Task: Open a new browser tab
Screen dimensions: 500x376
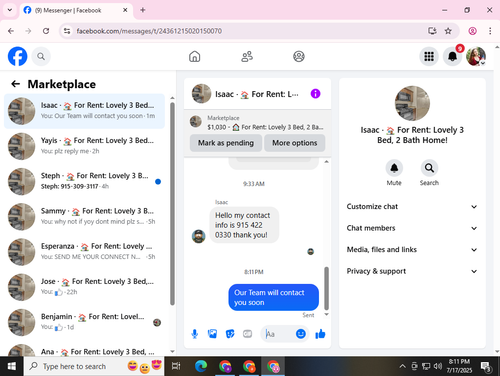Action: pos(143,10)
